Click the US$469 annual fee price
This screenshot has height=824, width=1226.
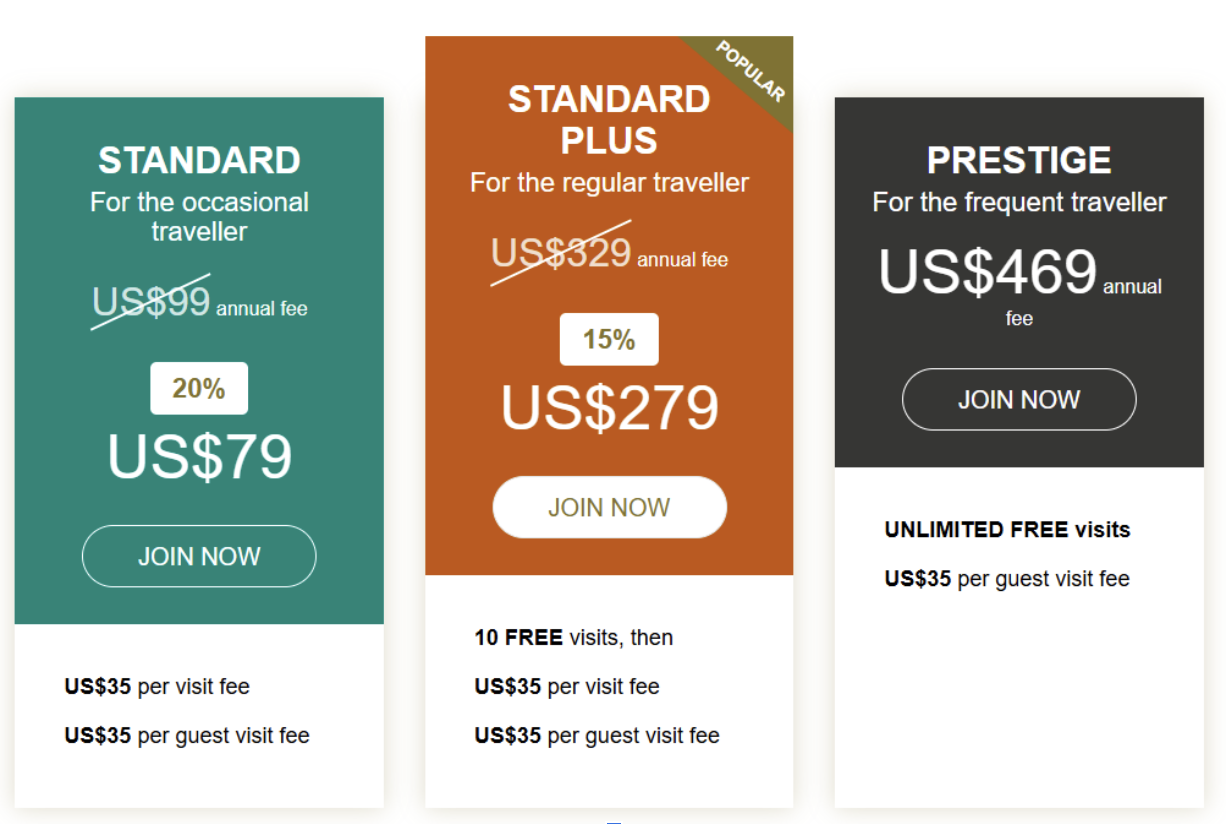click(988, 271)
